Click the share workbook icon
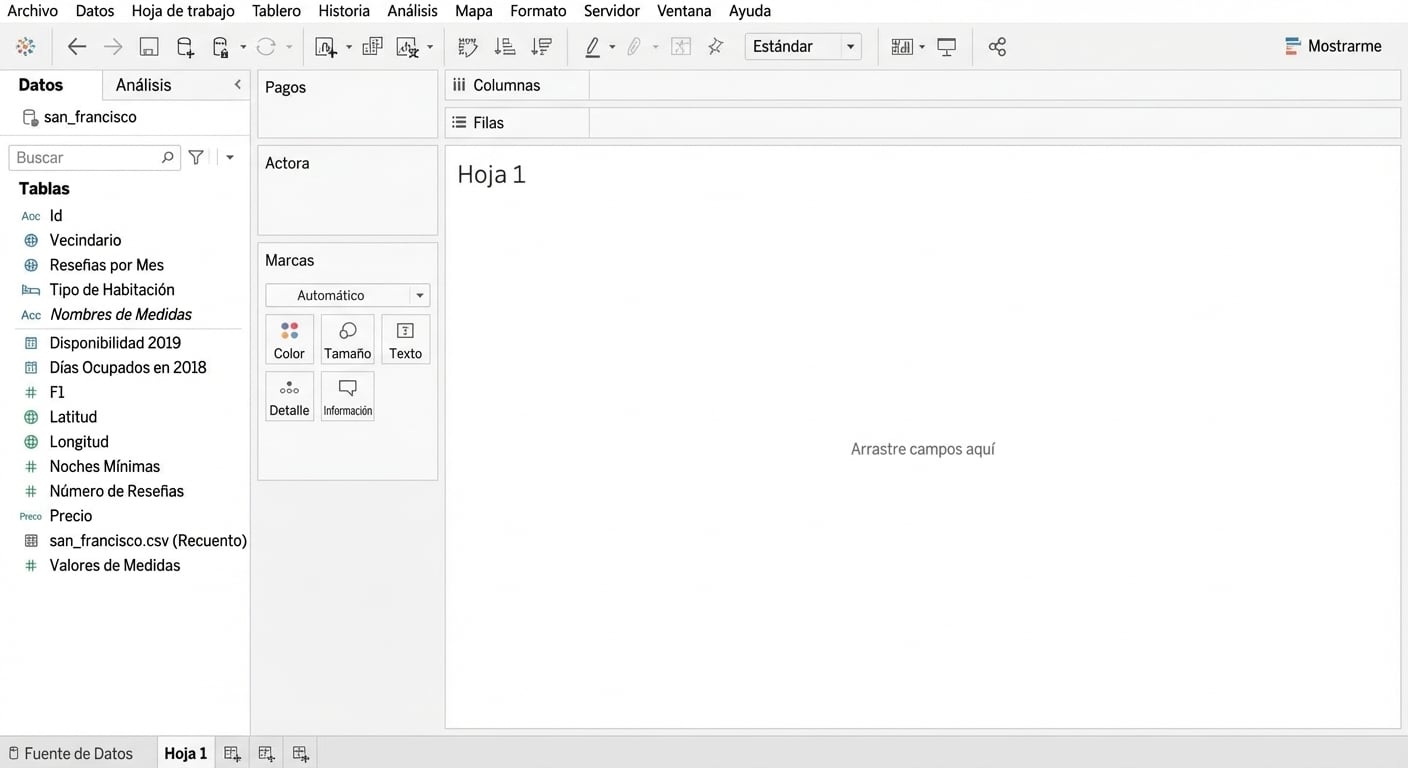 [x=997, y=47]
